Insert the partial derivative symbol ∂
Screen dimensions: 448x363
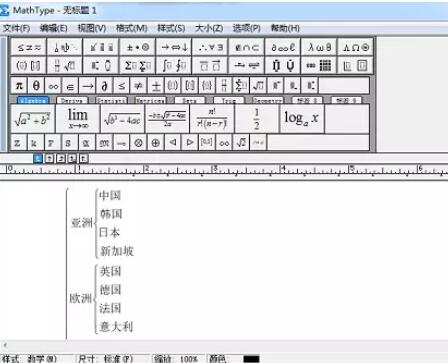coord(105,86)
